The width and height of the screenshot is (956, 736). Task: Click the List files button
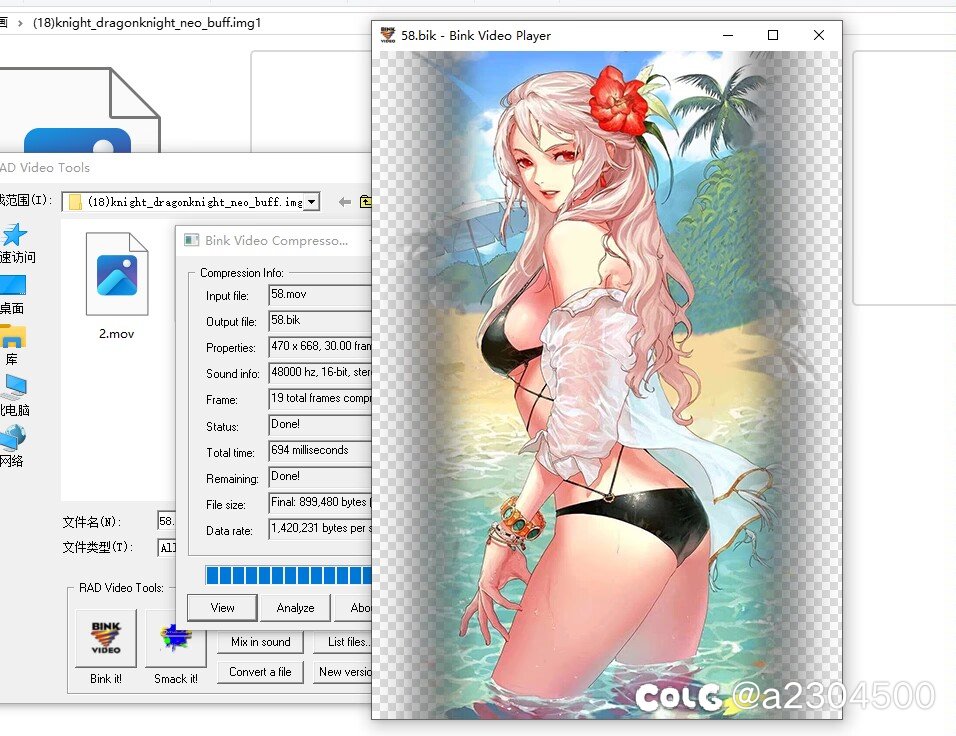point(343,641)
